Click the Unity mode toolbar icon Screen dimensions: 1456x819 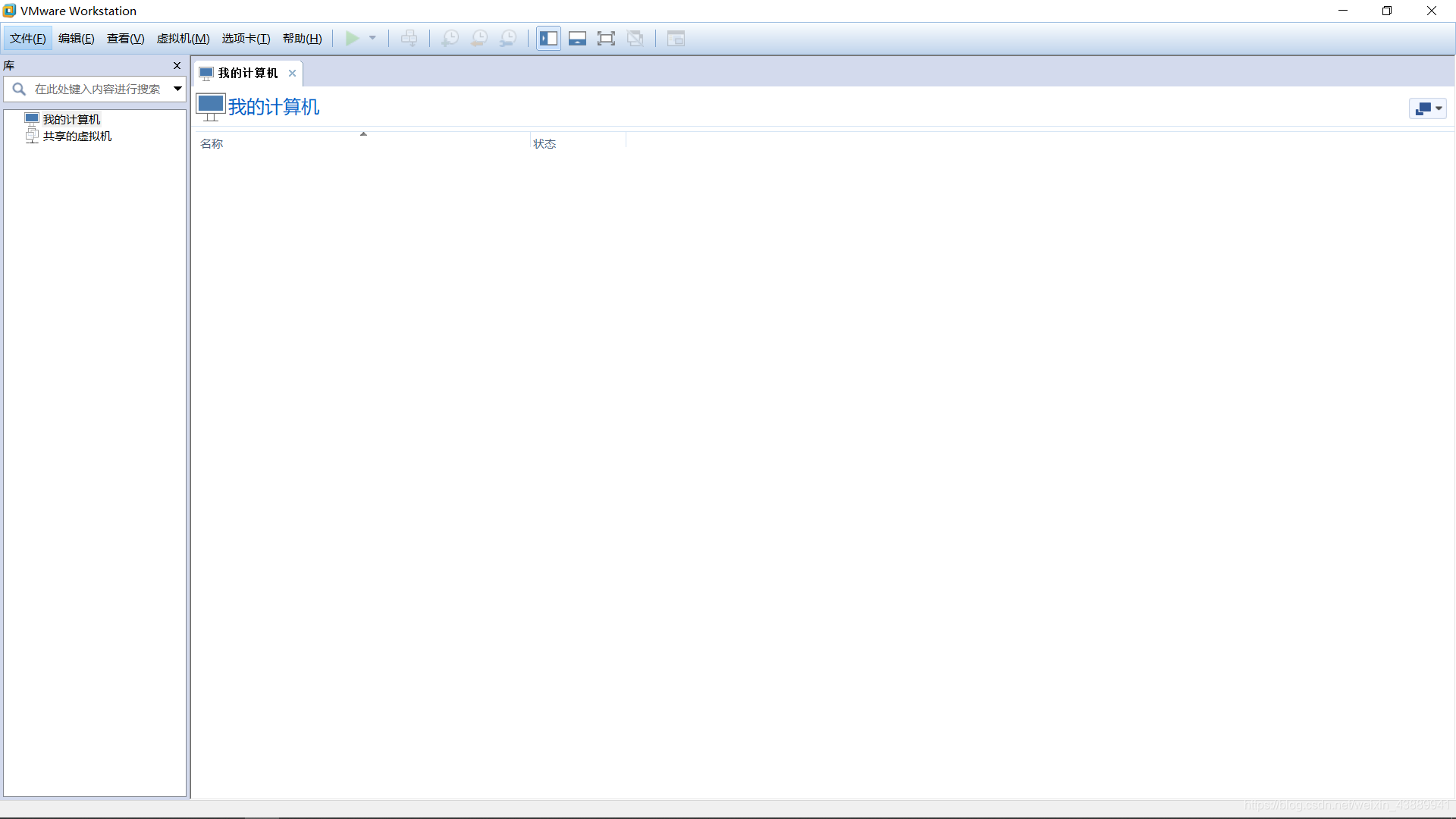click(635, 39)
